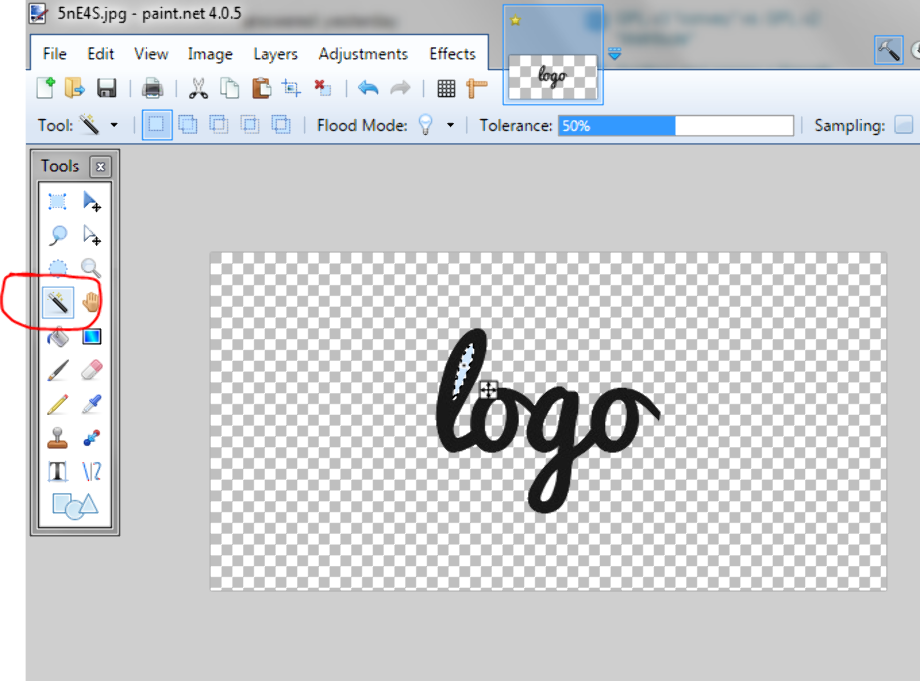Select the Paint Bucket tool
The height and width of the screenshot is (681, 920).
coord(58,336)
